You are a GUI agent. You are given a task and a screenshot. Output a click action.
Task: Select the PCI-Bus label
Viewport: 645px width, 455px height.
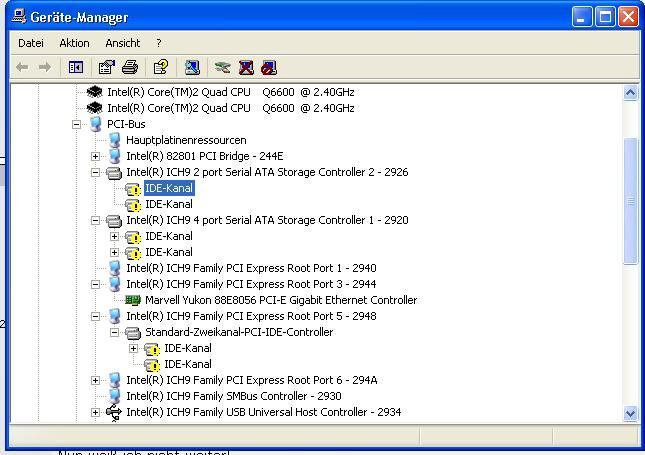pos(126,124)
